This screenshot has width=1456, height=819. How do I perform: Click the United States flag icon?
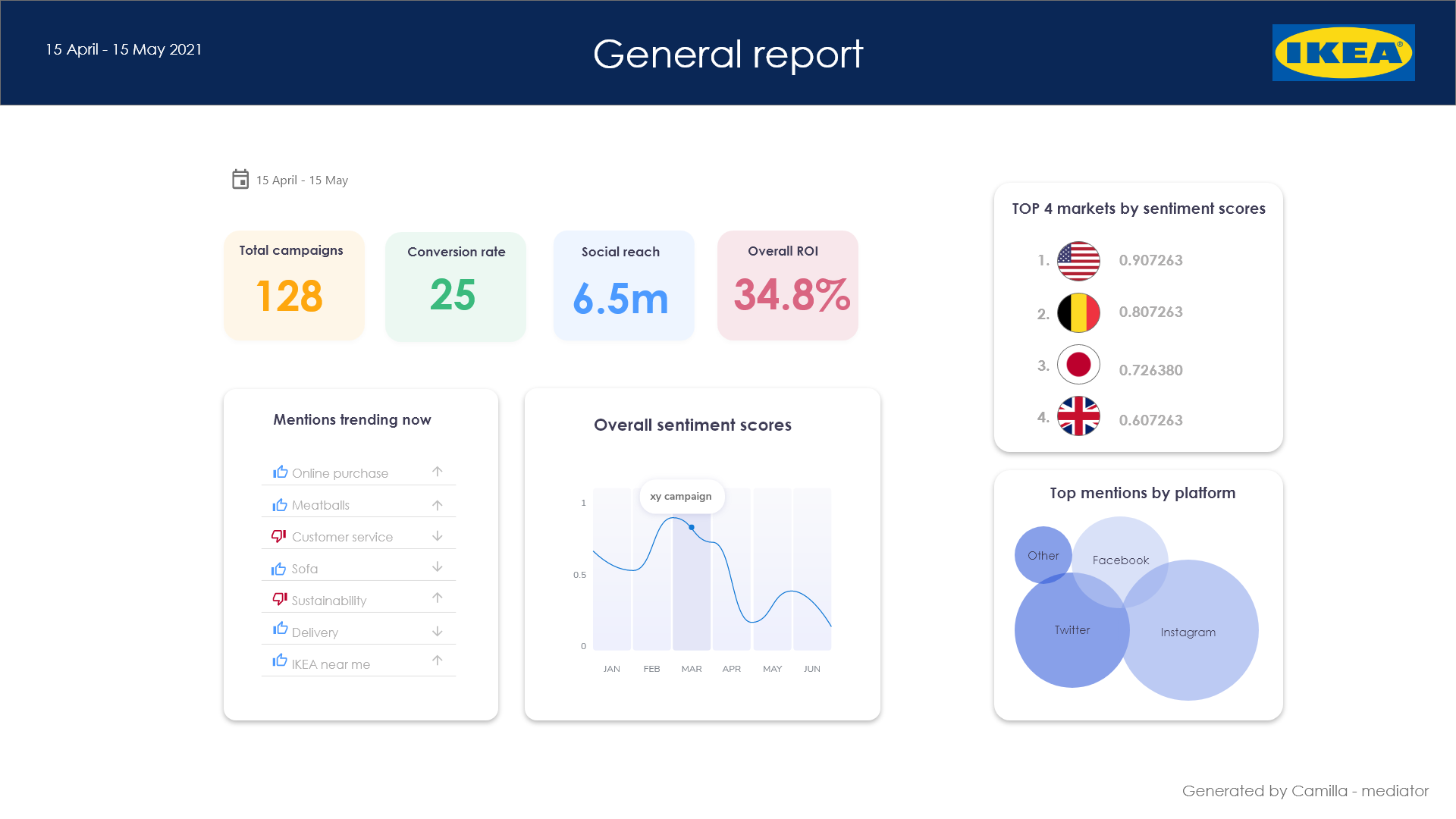[1078, 261]
